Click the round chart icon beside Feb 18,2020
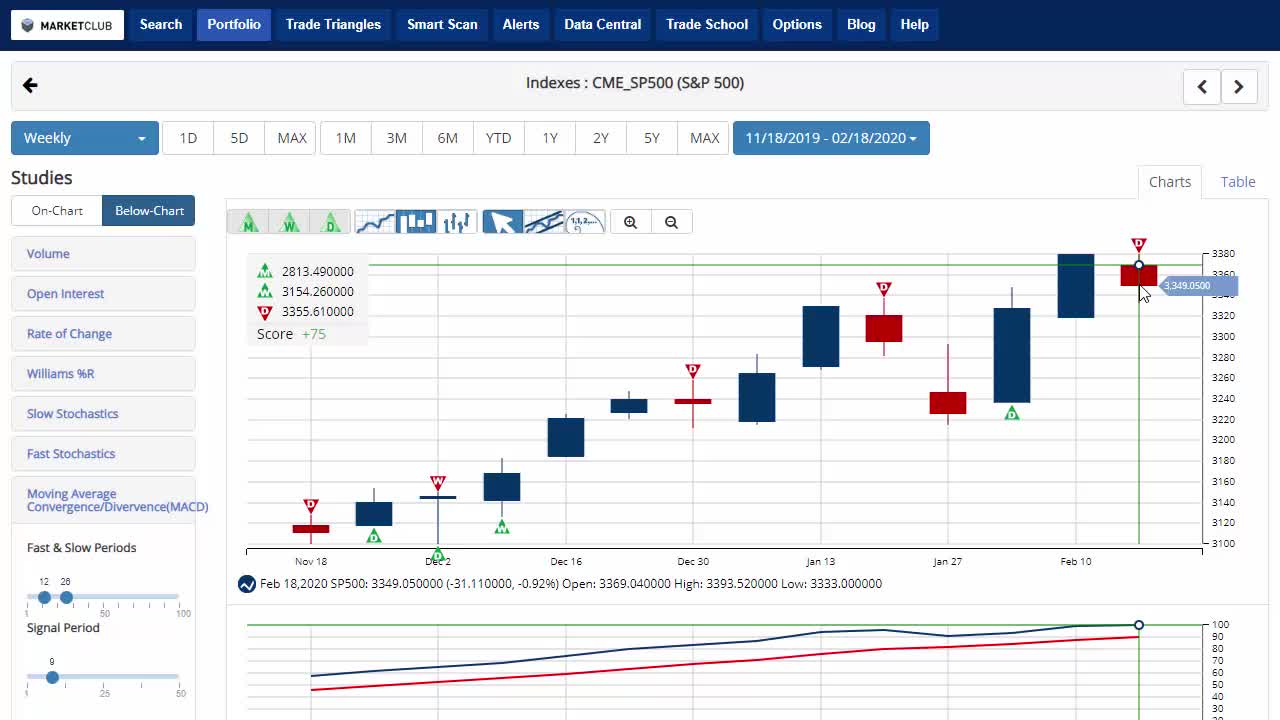 [x=246, y=584]
